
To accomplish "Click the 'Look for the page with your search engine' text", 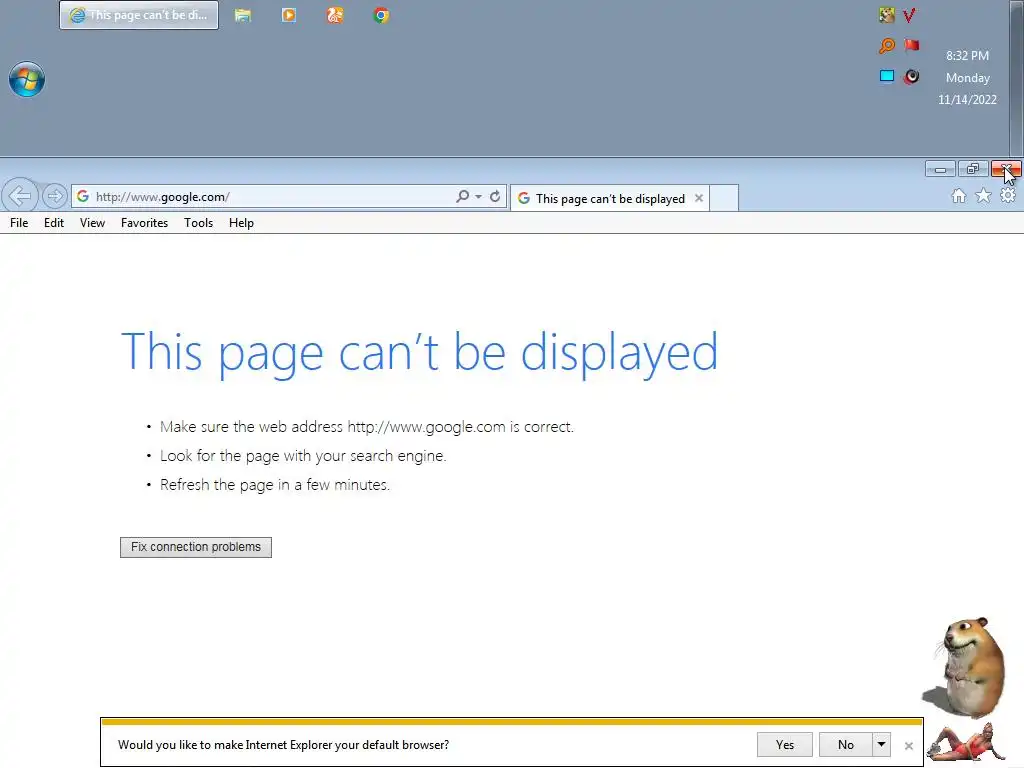I will point(303,456).
